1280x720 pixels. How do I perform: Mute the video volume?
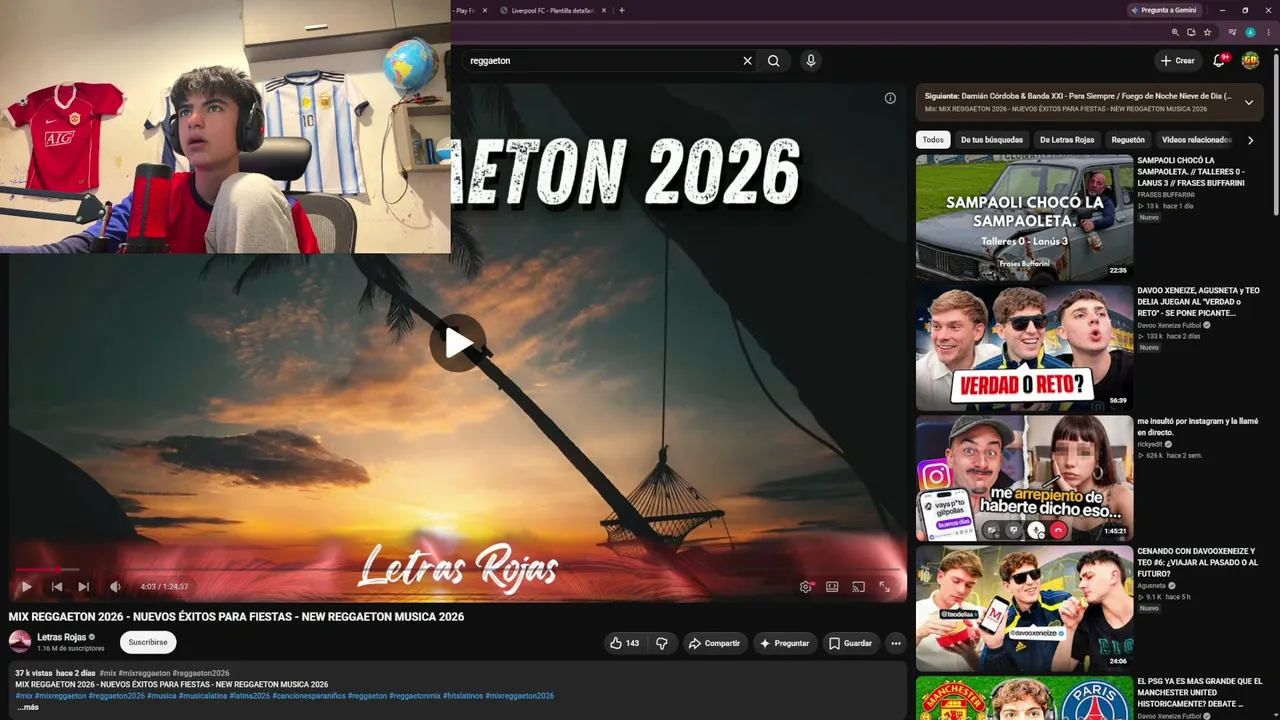[x=115, y=587]
